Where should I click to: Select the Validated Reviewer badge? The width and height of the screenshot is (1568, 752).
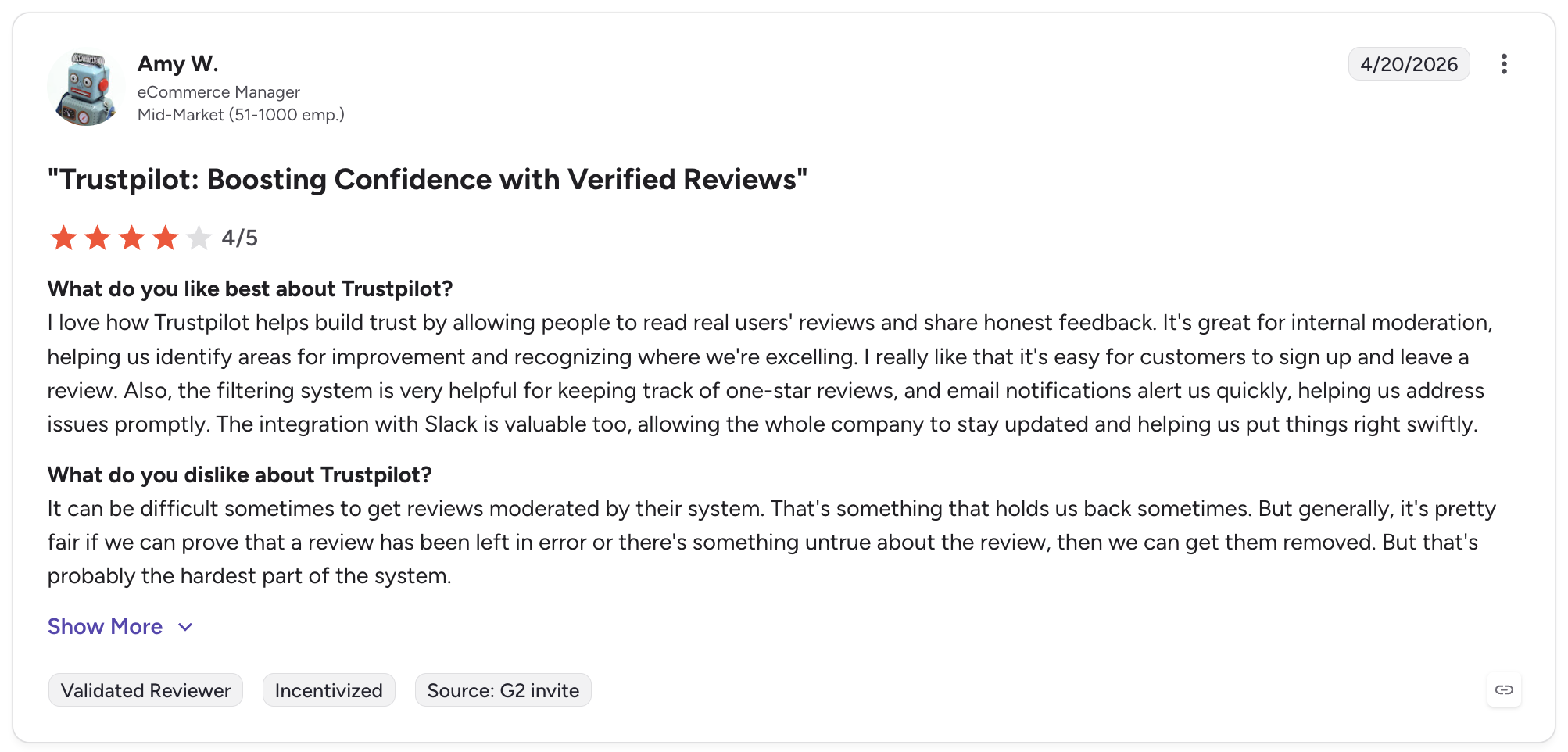[145, 690]
